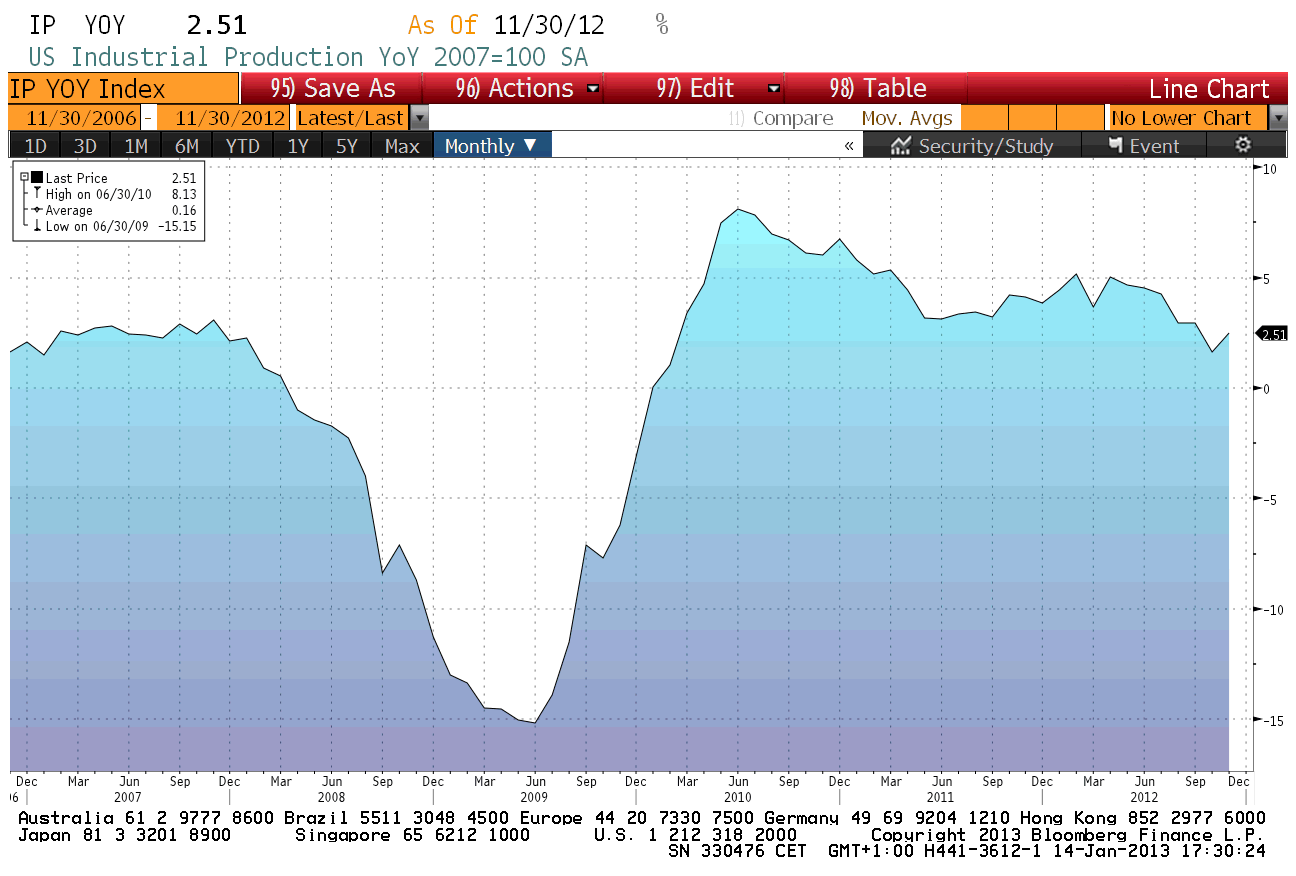Expand the Latest/Last dropdown arrow
Image resolution: width=1296 pixels, height=876 pixels.
tap(420, 118)
